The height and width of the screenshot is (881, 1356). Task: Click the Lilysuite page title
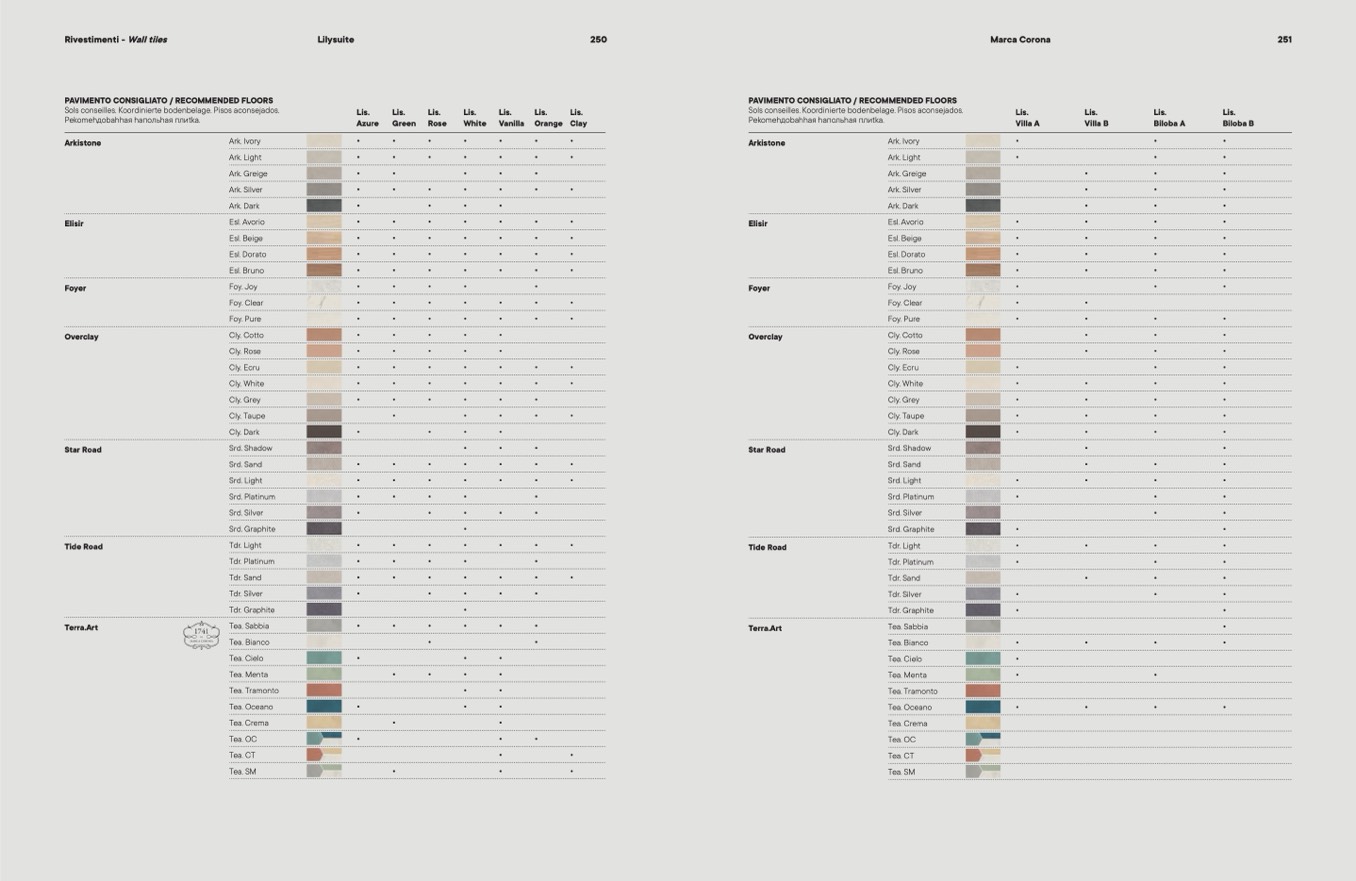pyautogui.click(x=335, y=40)
